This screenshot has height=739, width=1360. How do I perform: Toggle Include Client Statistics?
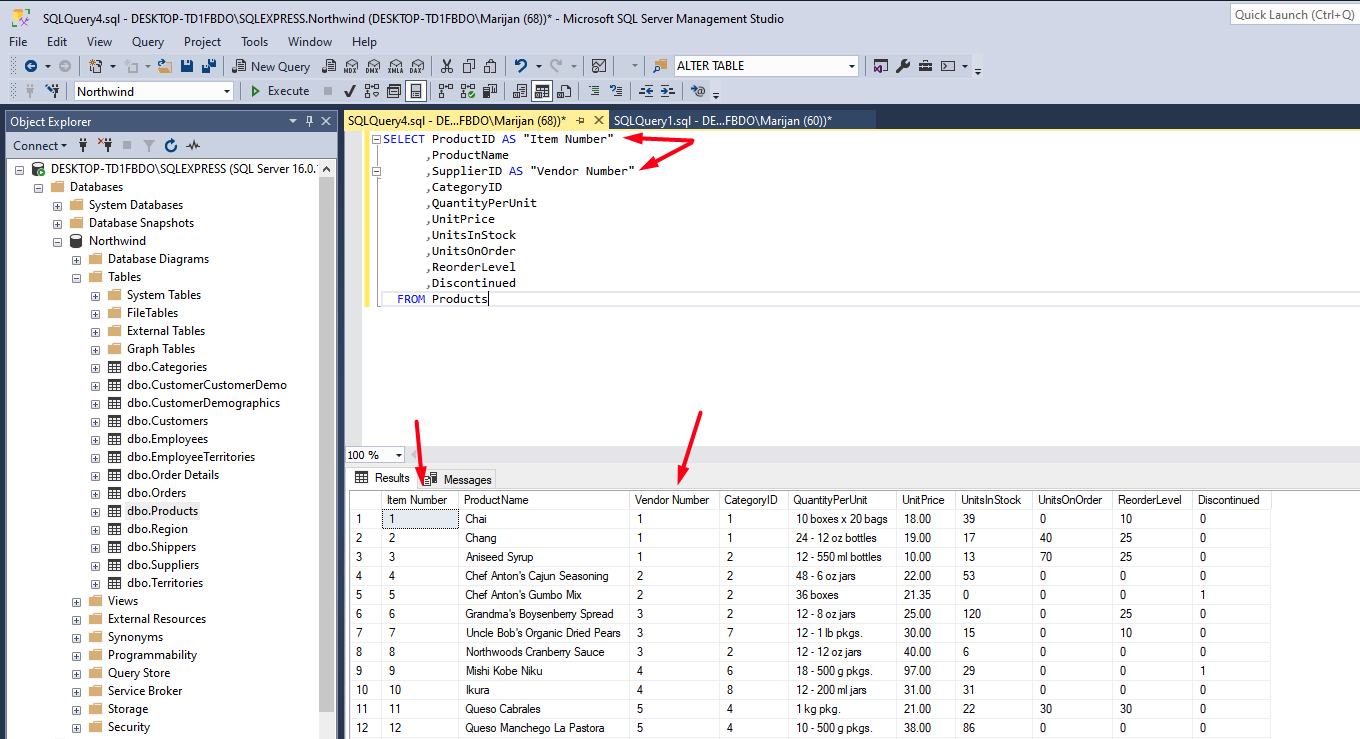489,91
